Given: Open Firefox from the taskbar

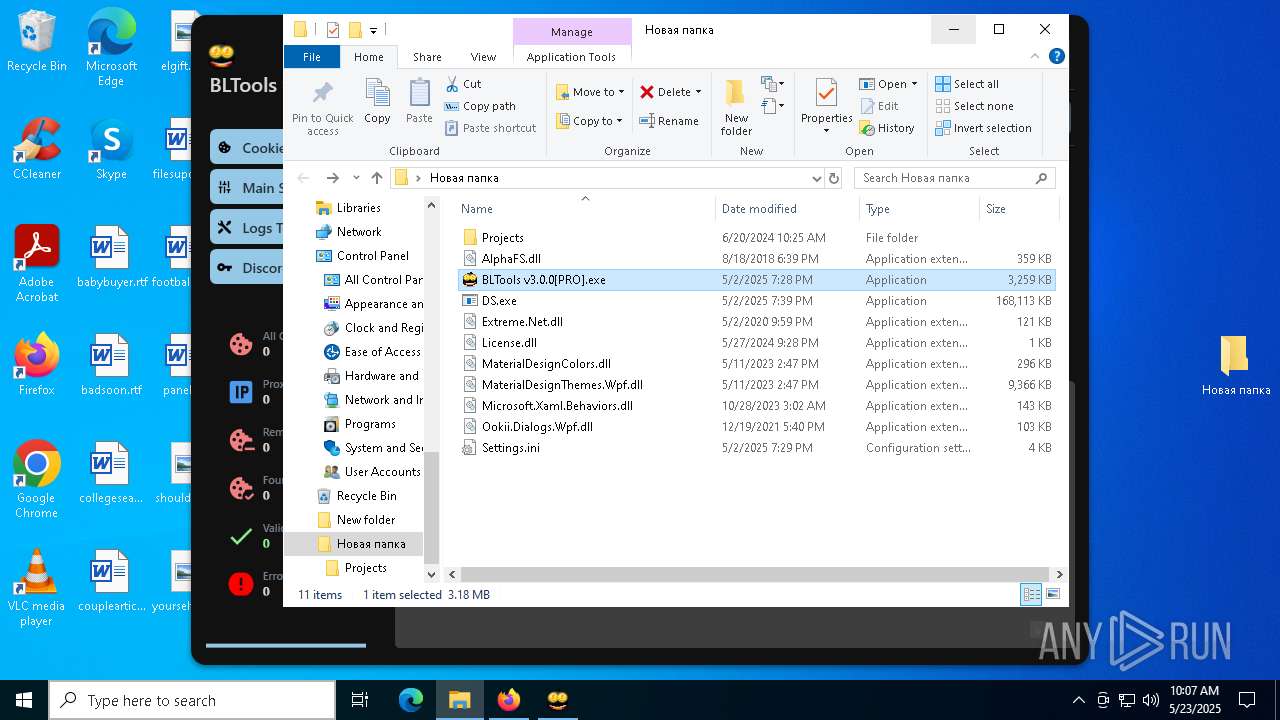Looking at the screenshot, I should [509, 700].
